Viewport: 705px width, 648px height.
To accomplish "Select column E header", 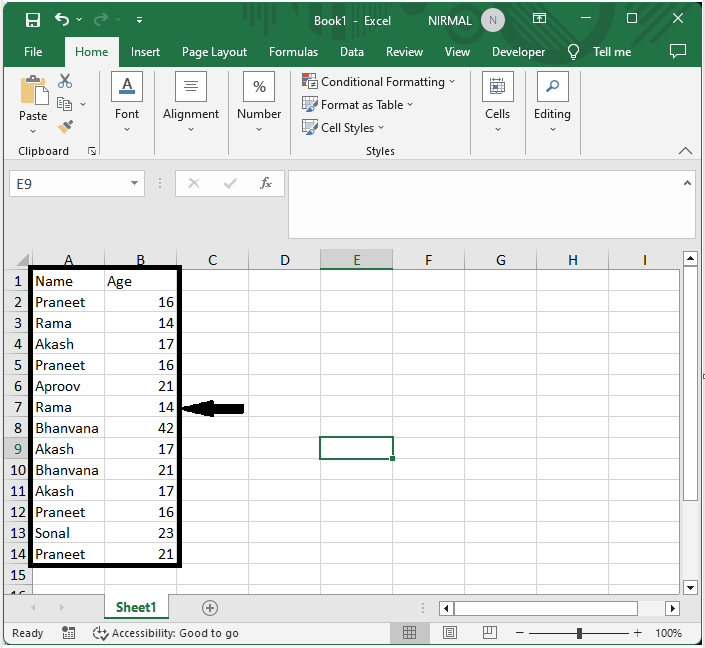I will pos(357,259).
